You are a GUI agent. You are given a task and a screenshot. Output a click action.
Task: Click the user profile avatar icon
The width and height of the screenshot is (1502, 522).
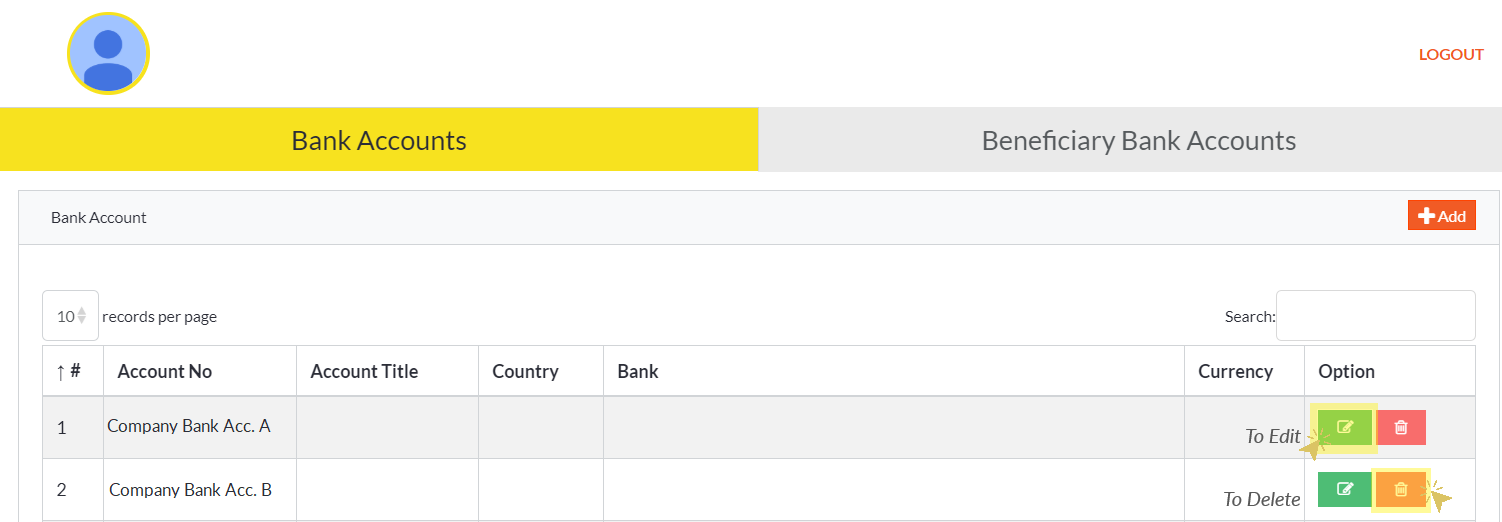coord(108,54)
